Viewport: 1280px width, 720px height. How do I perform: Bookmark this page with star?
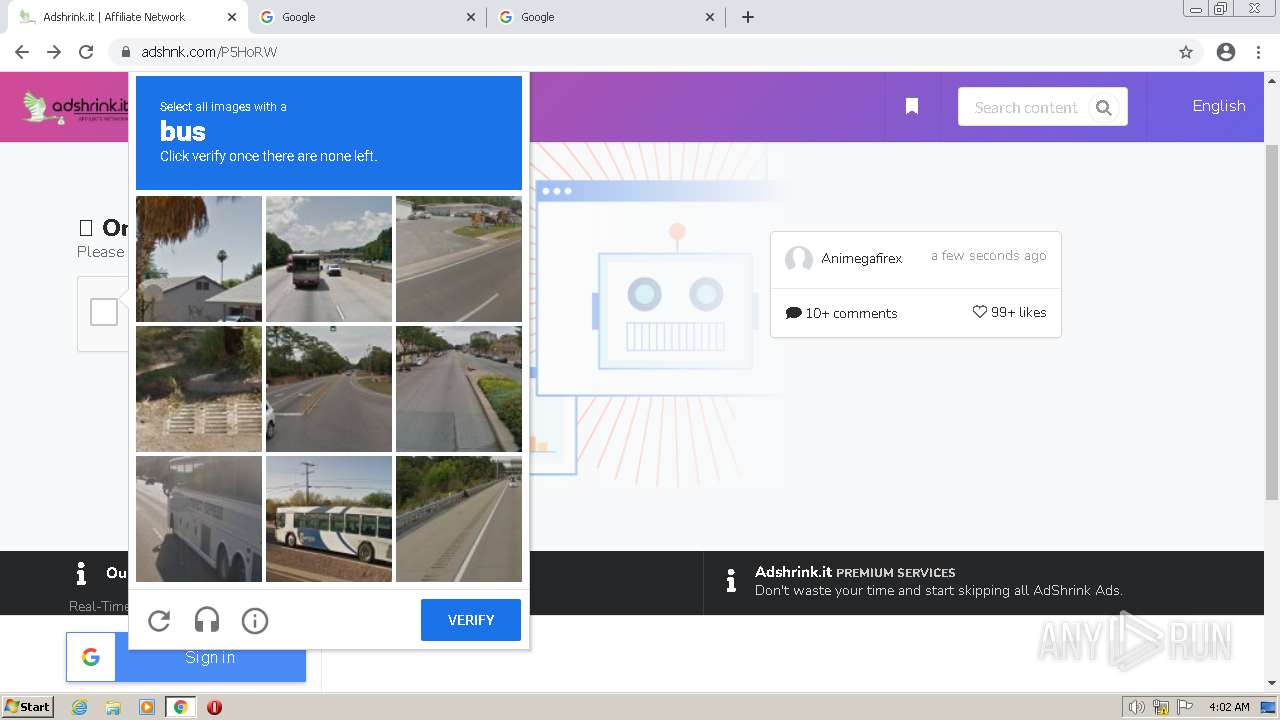[x=1186, y=52]
